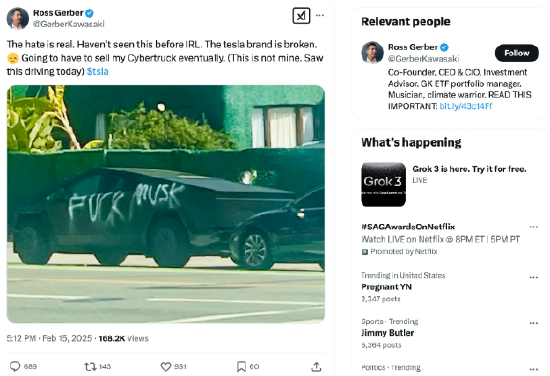Click the Grok icon on the post
This screenshot has width=550, height=376.
(x=301, y=16)
